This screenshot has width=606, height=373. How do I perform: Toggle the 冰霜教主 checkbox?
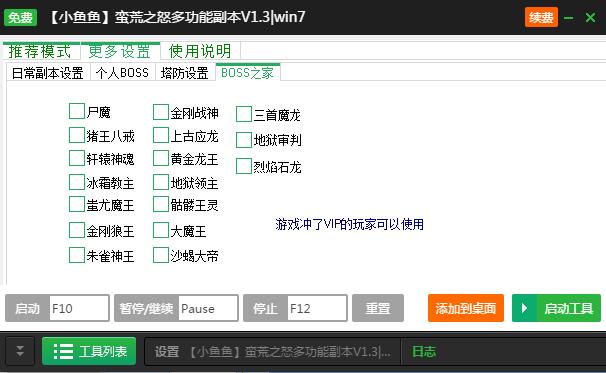coord(77,182)
